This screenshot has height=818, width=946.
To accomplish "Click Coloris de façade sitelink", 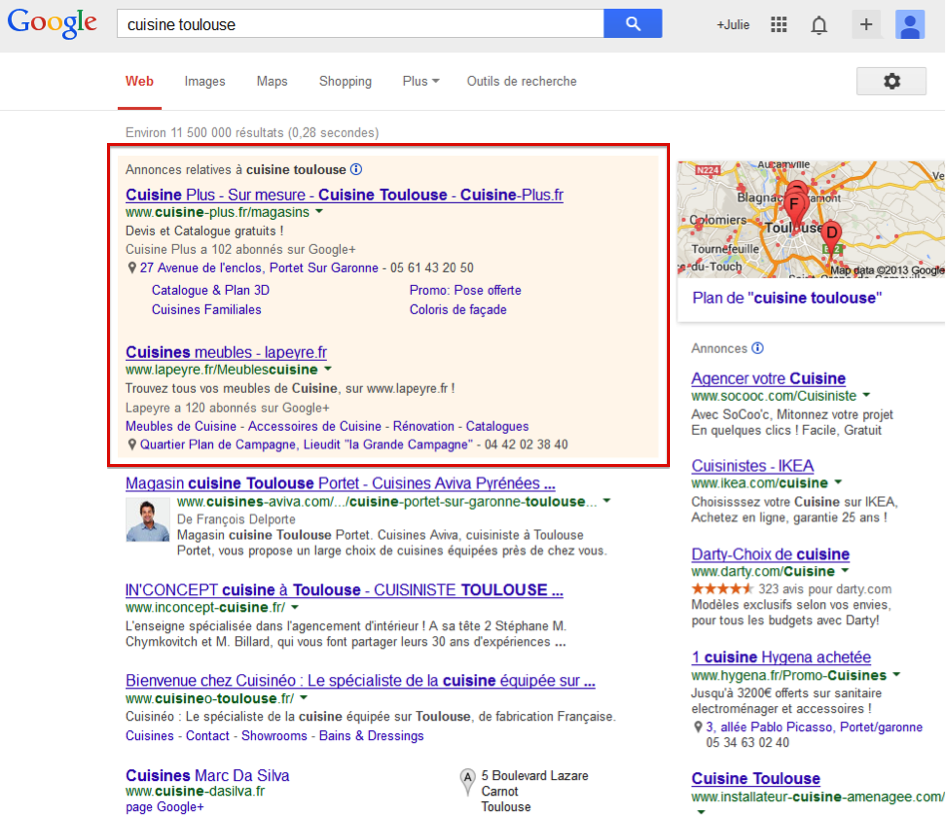I will [x=458, y=309].
